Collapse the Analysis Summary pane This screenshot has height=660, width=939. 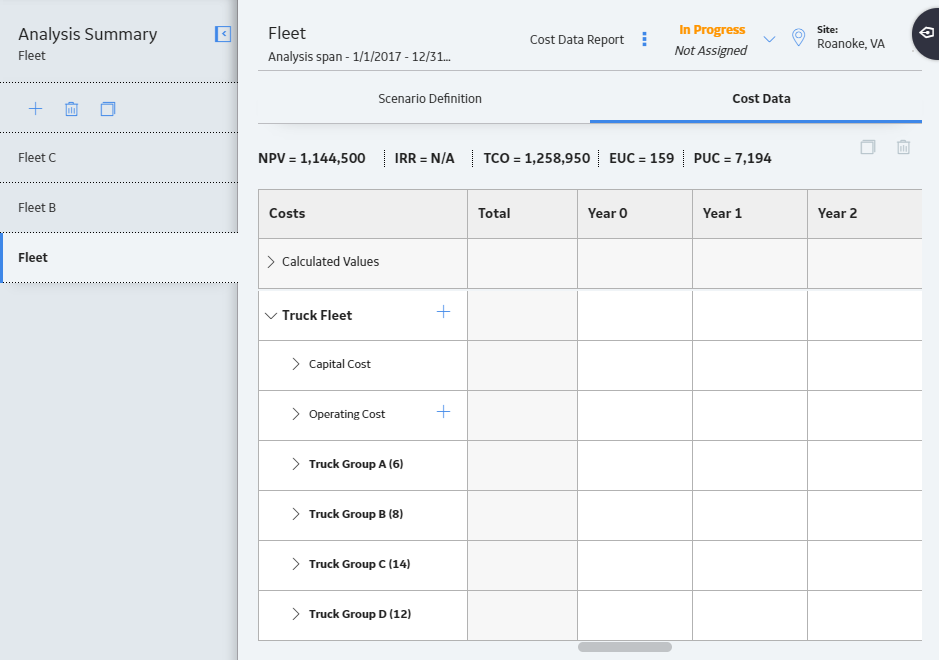pyautogui.click(x=223, y=34)
